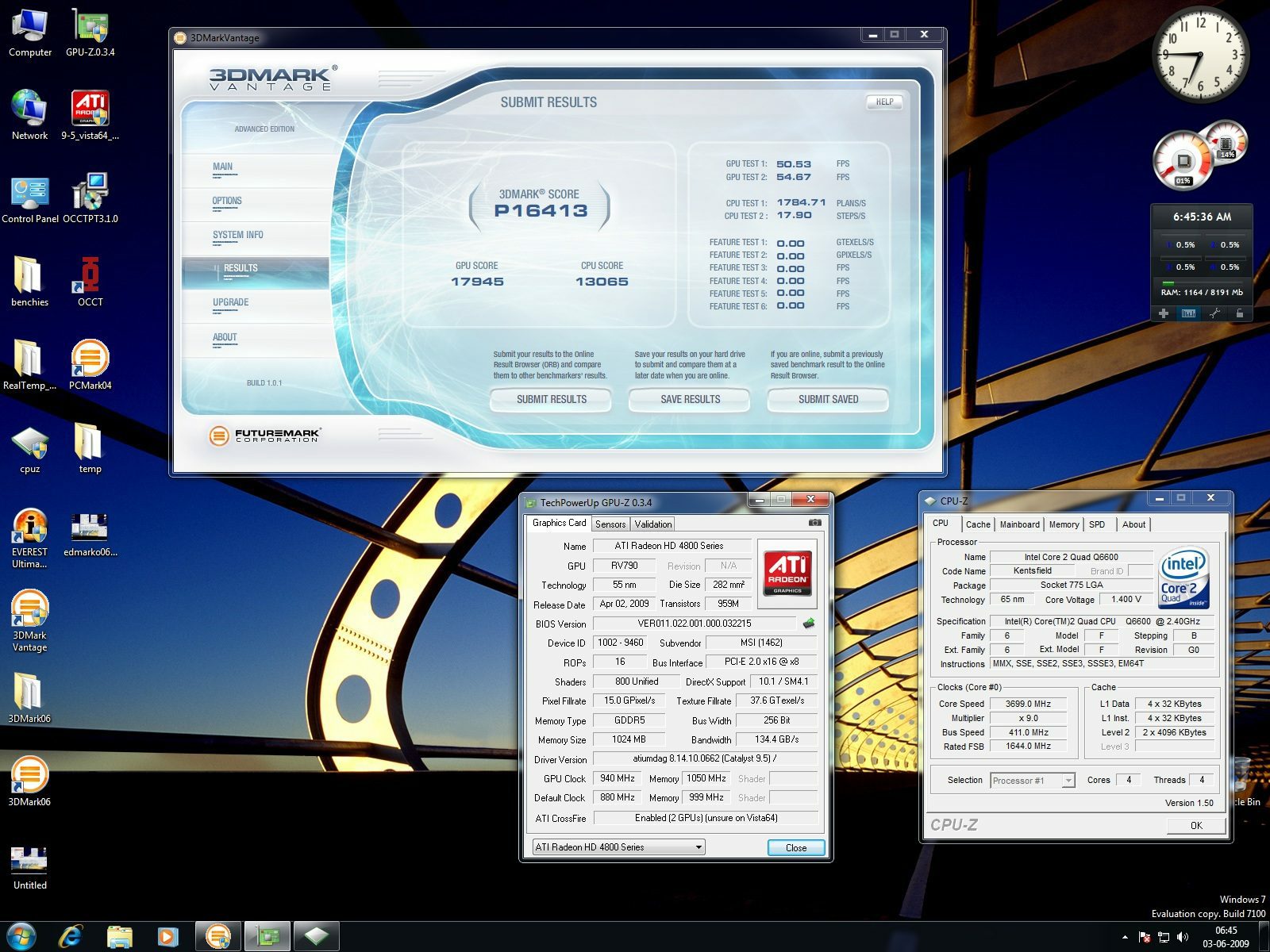This screenshot has width=1270, height=952.
Task: Click SUBMIT RESULTS button
Action: tap(551, 399)
